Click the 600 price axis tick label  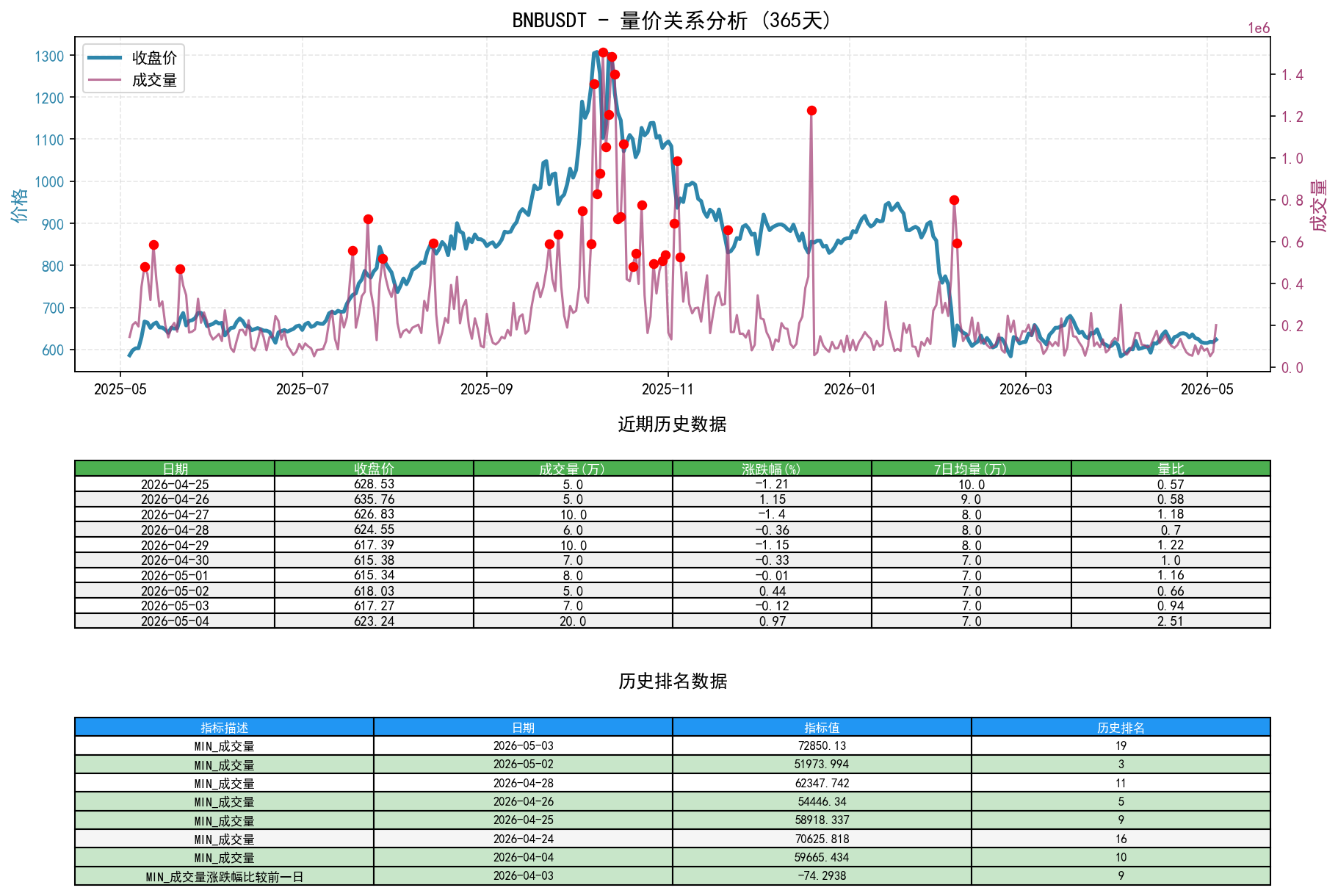(53, 350)
